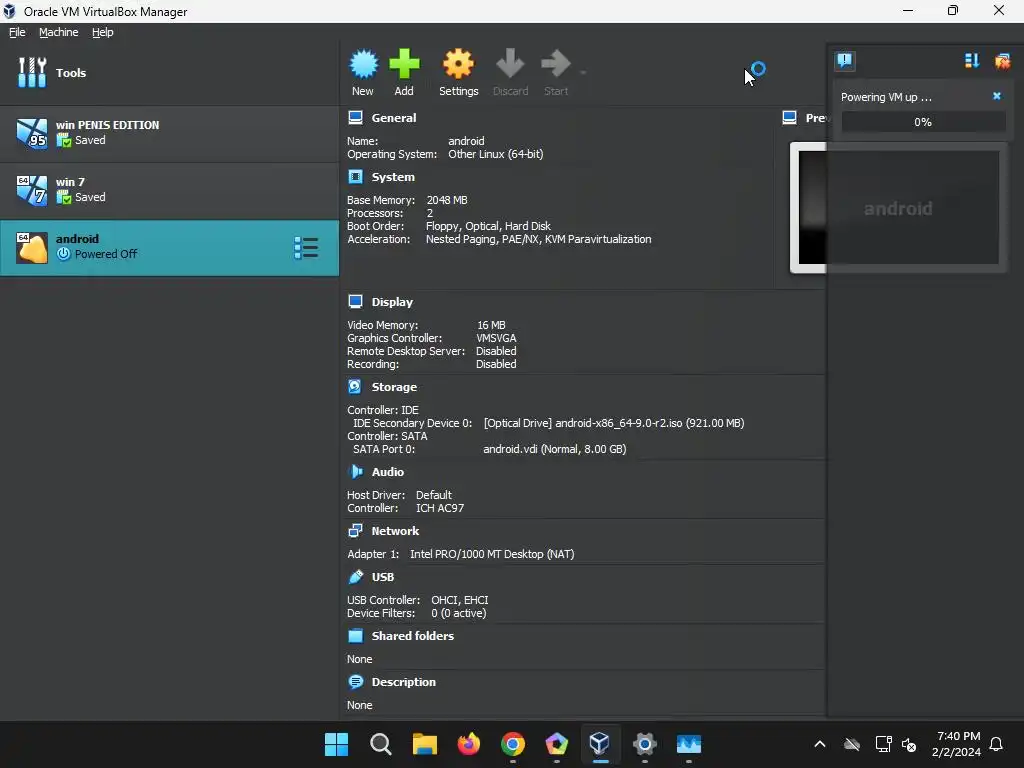
Task: Open the Description header link
Action: click(404, 682)
